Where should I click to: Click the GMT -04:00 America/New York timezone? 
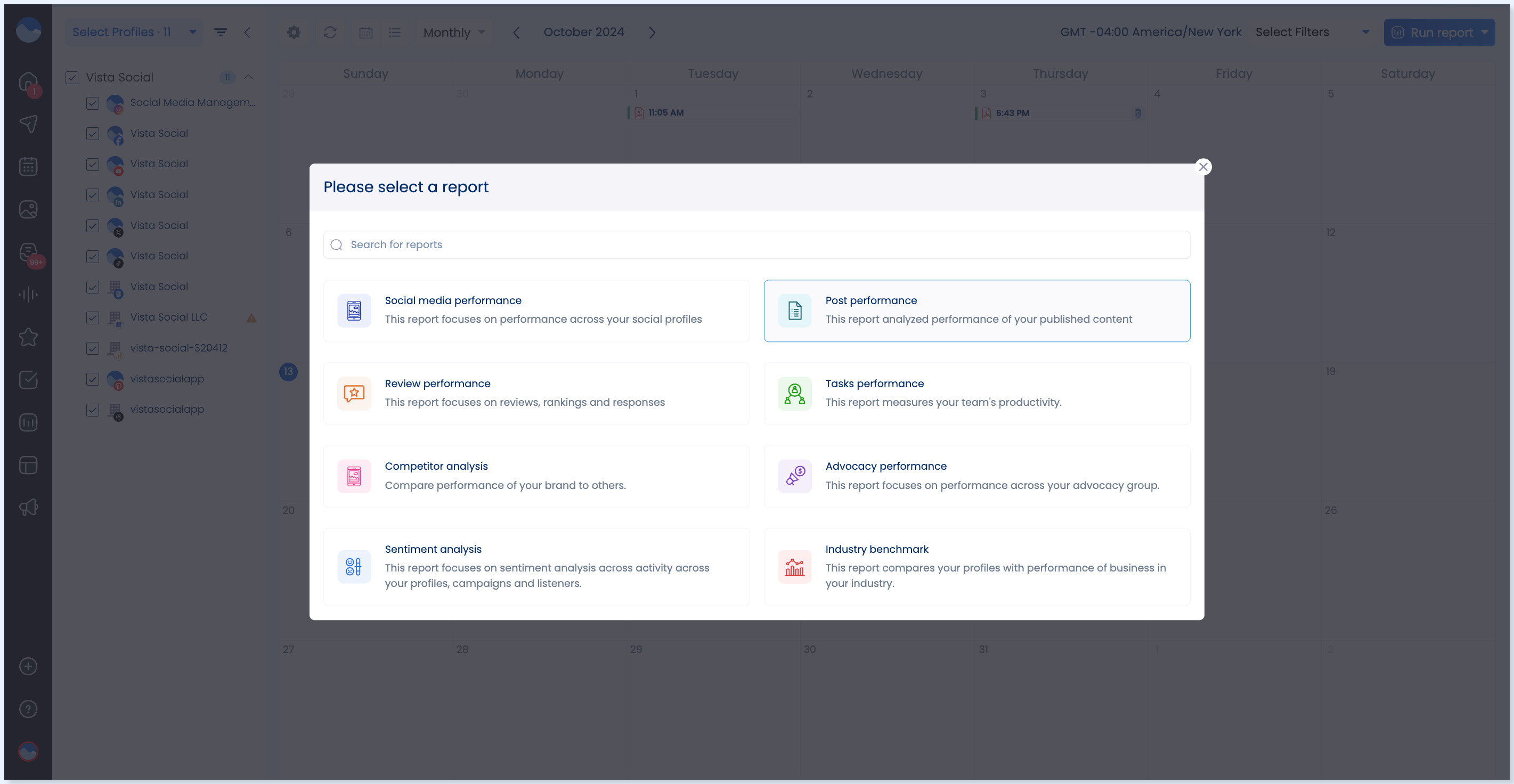point(1150,32)
